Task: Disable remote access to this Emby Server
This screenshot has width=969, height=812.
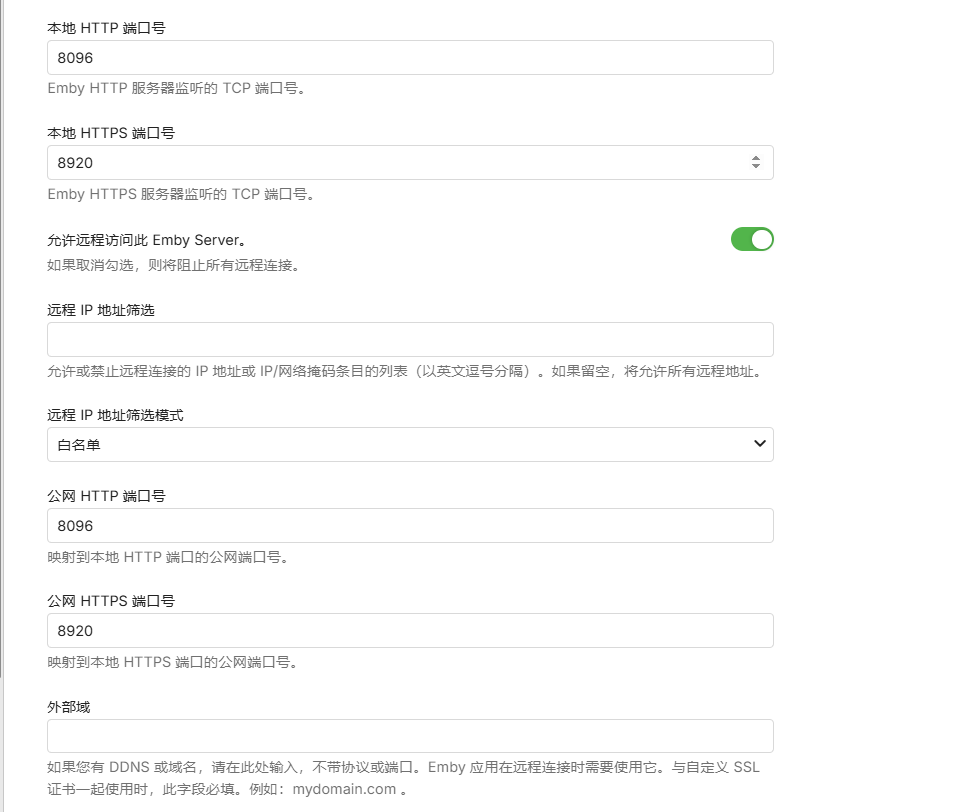Action: coord(752,239)
